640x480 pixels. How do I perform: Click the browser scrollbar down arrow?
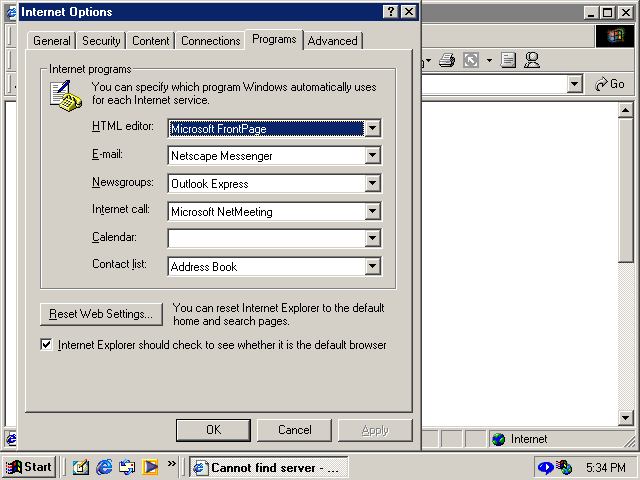pos(625,417)
